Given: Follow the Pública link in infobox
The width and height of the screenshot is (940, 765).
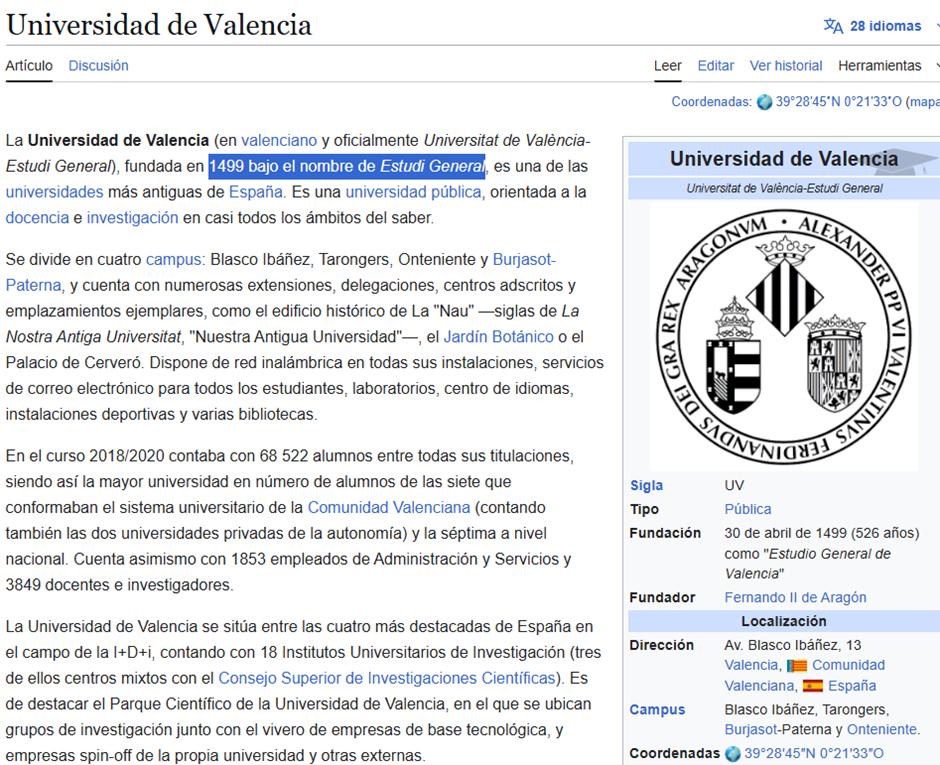Looking at the screenshot, I should point(748,510).
